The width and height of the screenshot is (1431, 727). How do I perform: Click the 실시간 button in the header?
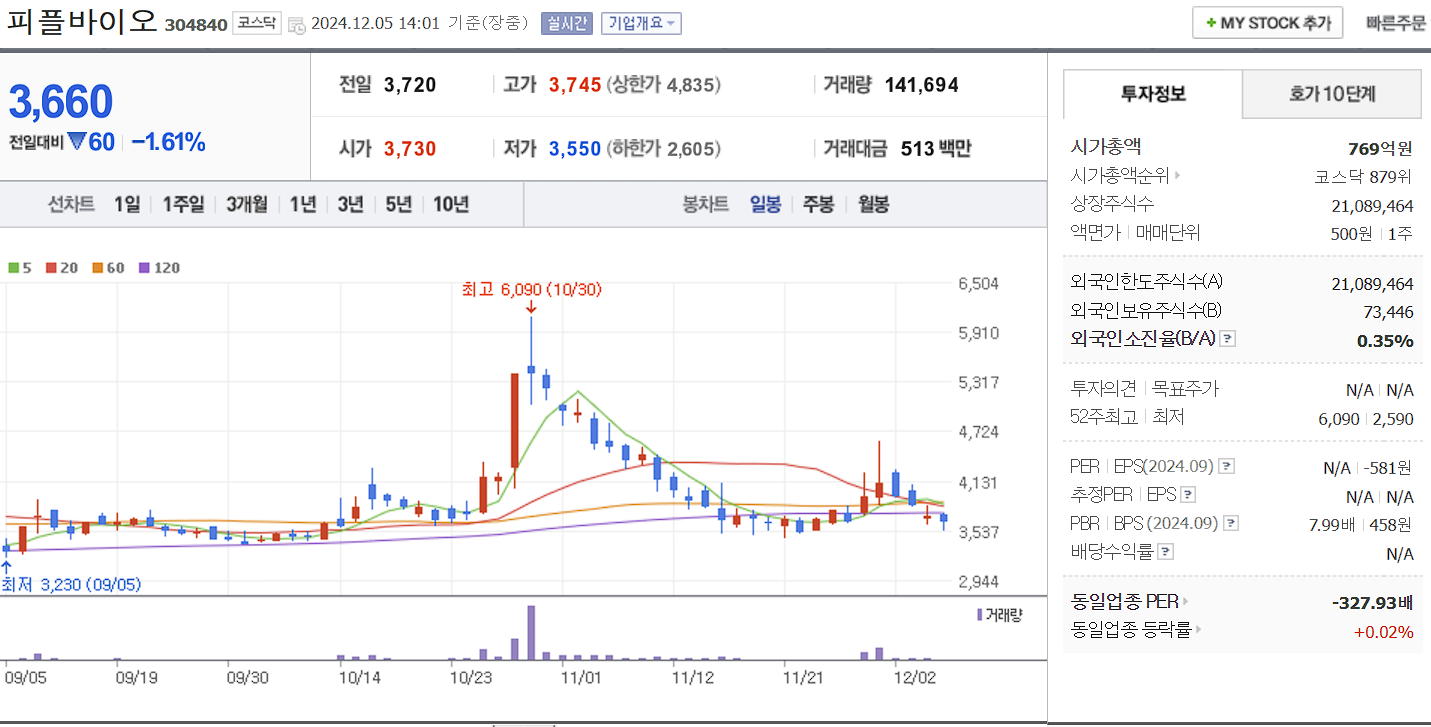click(566, 23)
